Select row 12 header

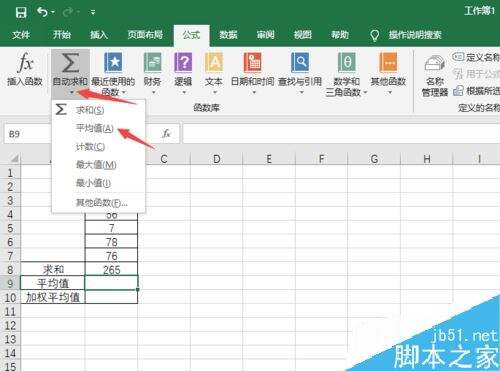pos(10,325)
